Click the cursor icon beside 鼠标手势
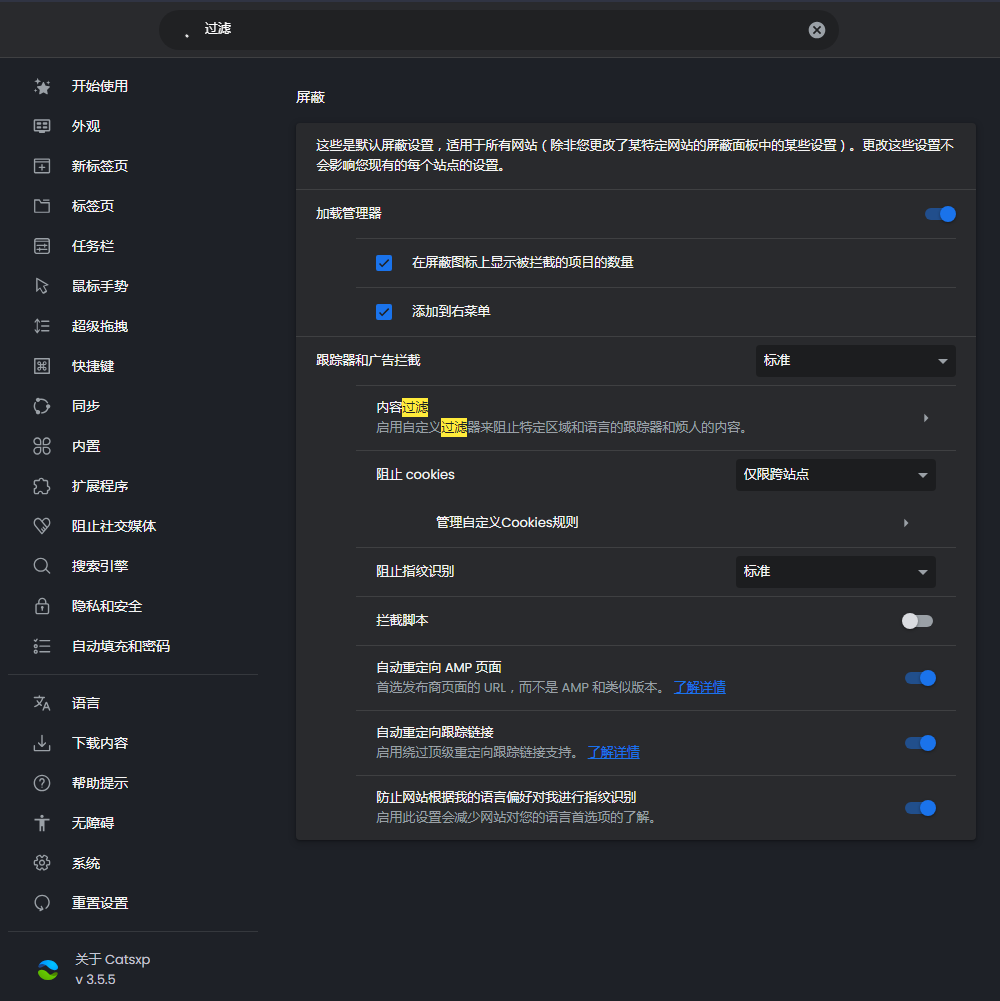 click(42, 286)
